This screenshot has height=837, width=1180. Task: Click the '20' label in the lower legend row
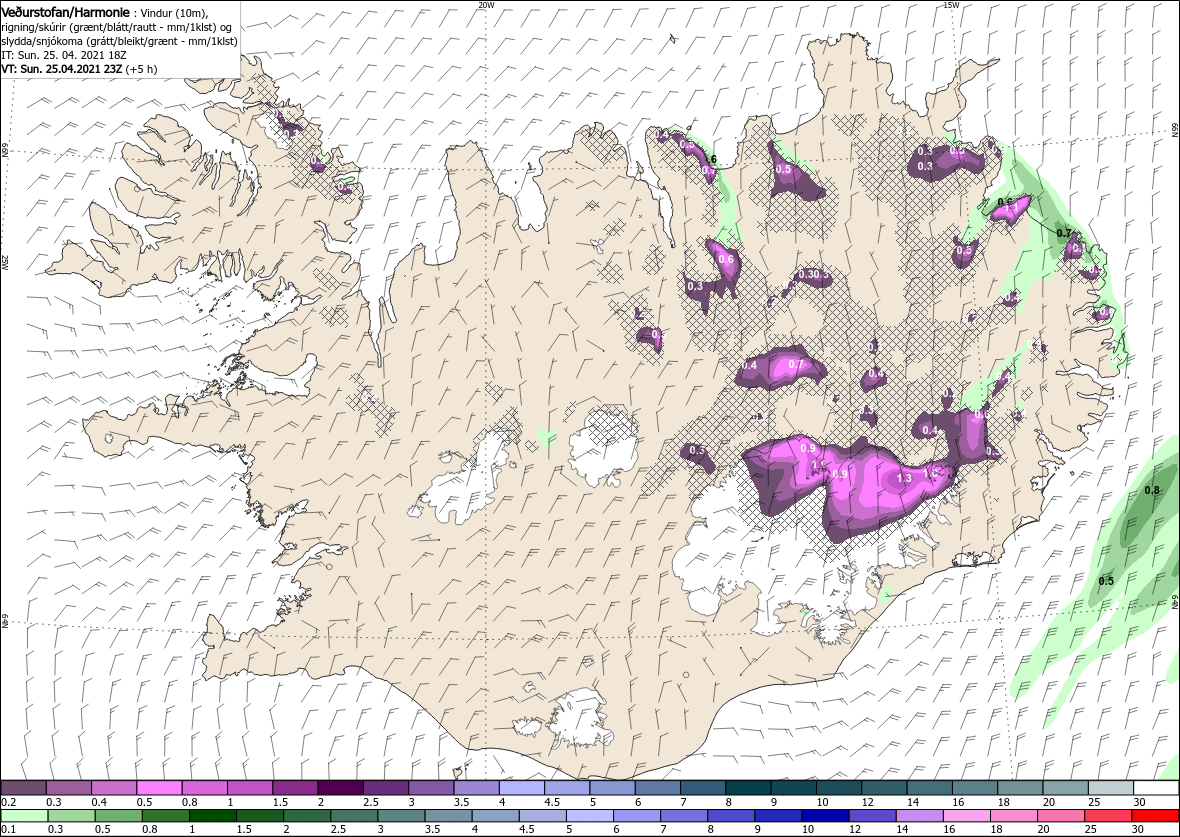pyautogui.click(x=1043, y=831)
